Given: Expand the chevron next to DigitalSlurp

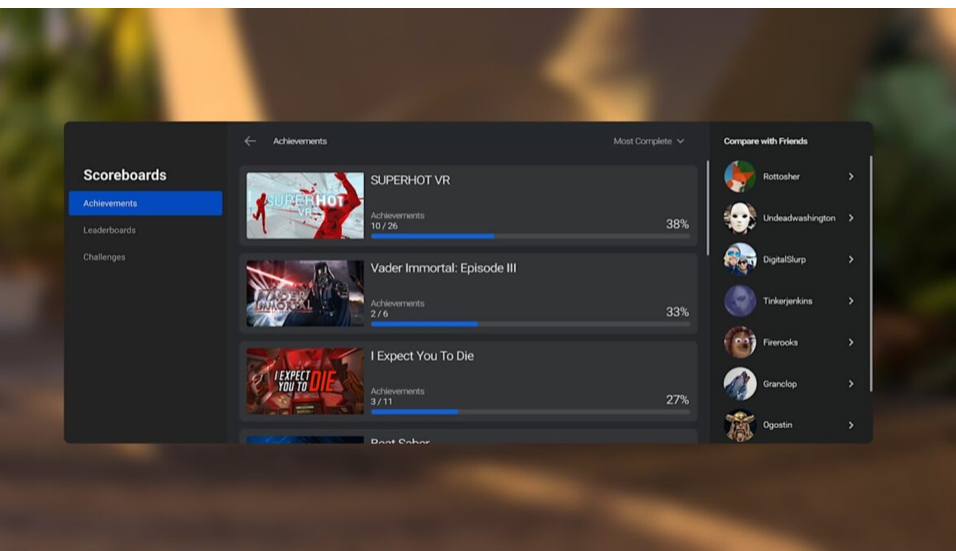Looking at the screenshot, I should [851, 260].
